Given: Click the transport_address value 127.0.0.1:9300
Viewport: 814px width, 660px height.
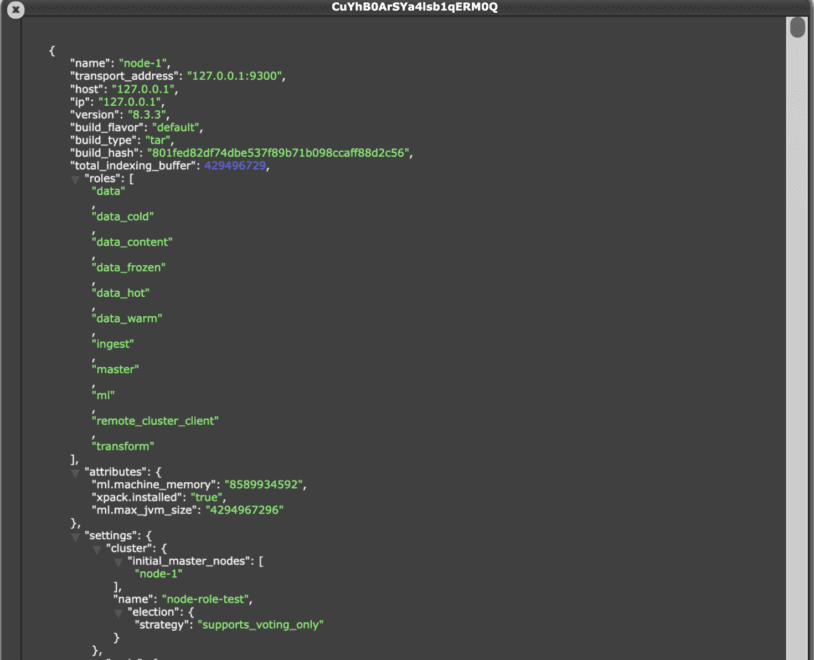Looking at the screenshot, I should click(234, 76).
